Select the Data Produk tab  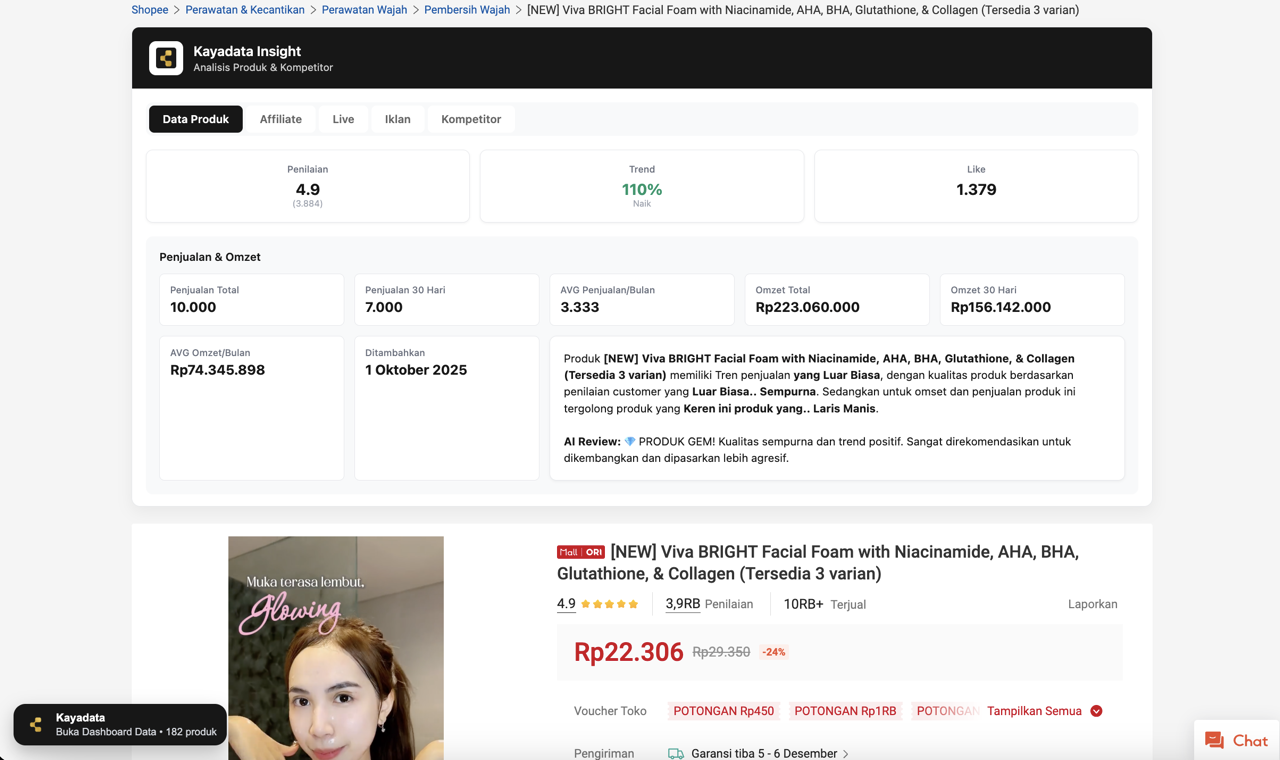pyautogui.click(x=196, y=119)
